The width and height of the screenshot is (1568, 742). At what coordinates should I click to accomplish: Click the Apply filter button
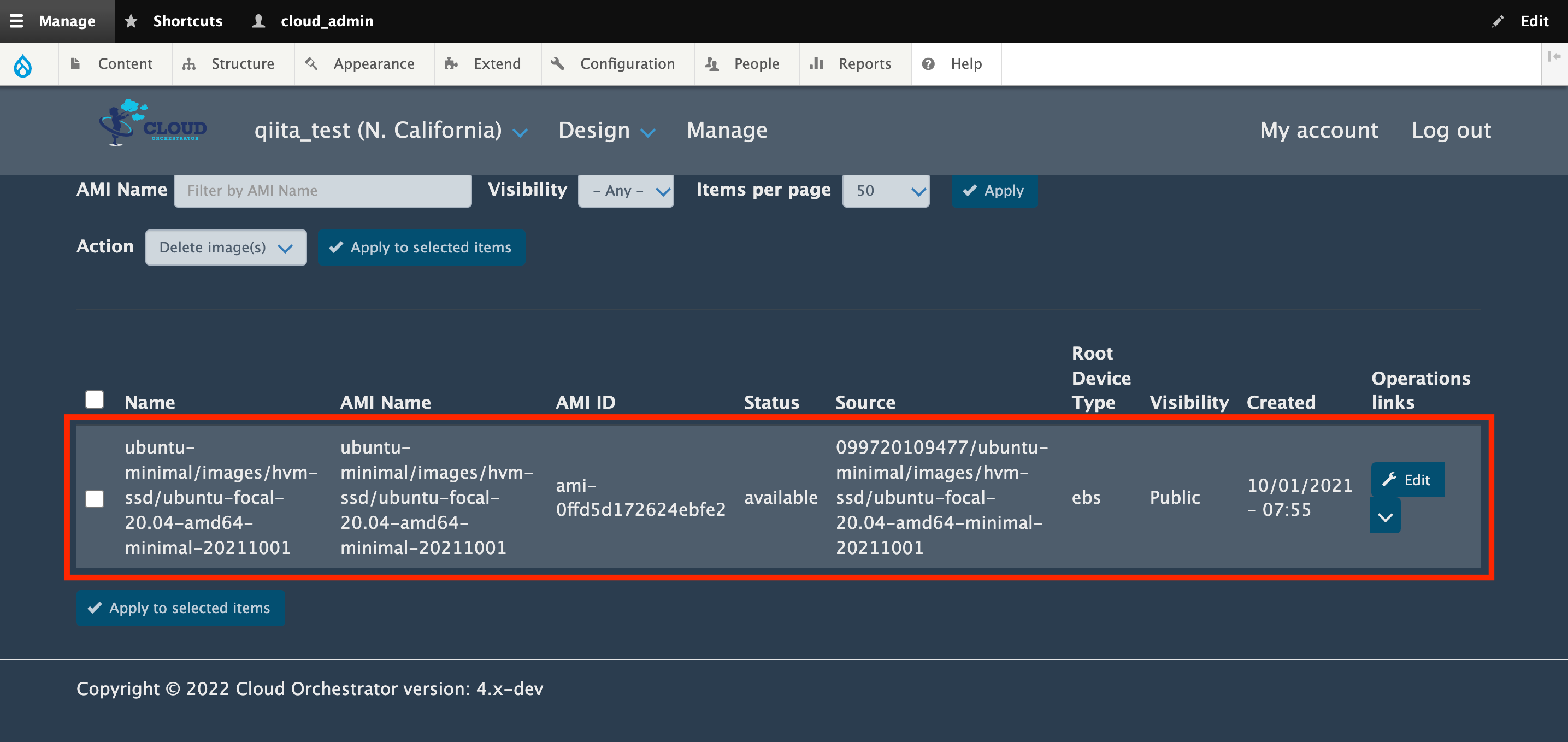pyautogui.click(x=993, y=191)
